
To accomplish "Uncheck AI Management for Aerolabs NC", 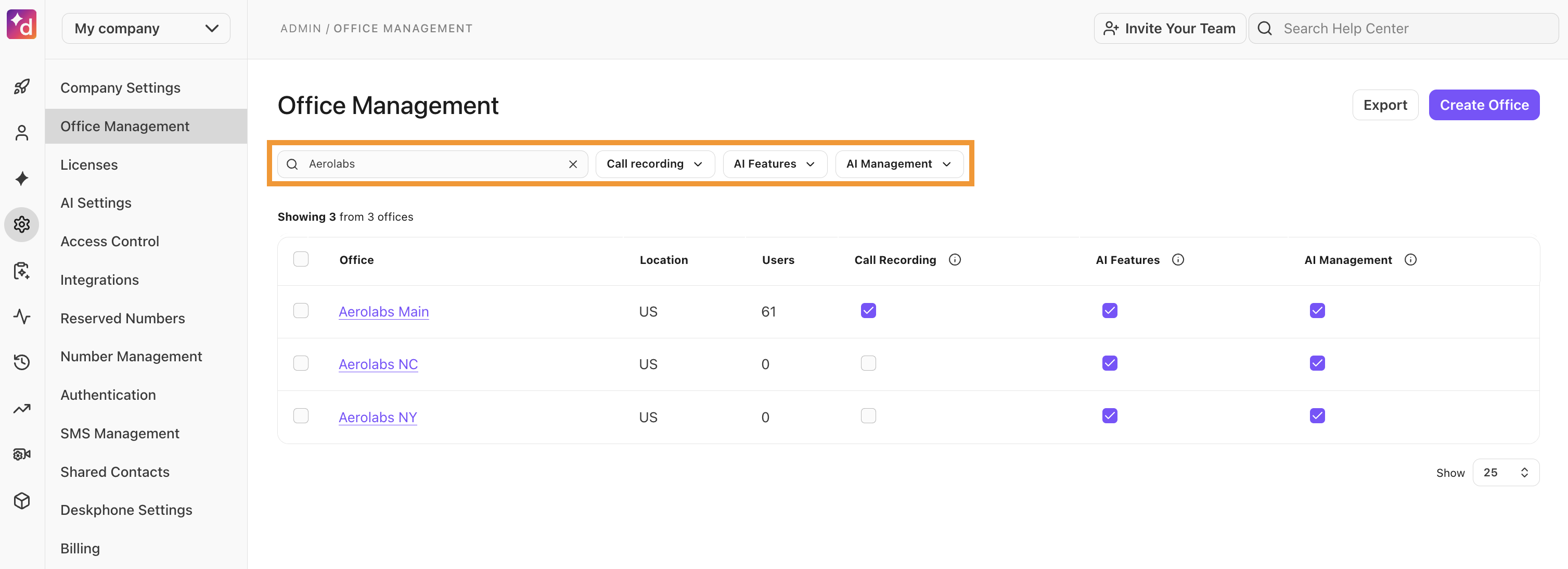I will coord(1317,363).
